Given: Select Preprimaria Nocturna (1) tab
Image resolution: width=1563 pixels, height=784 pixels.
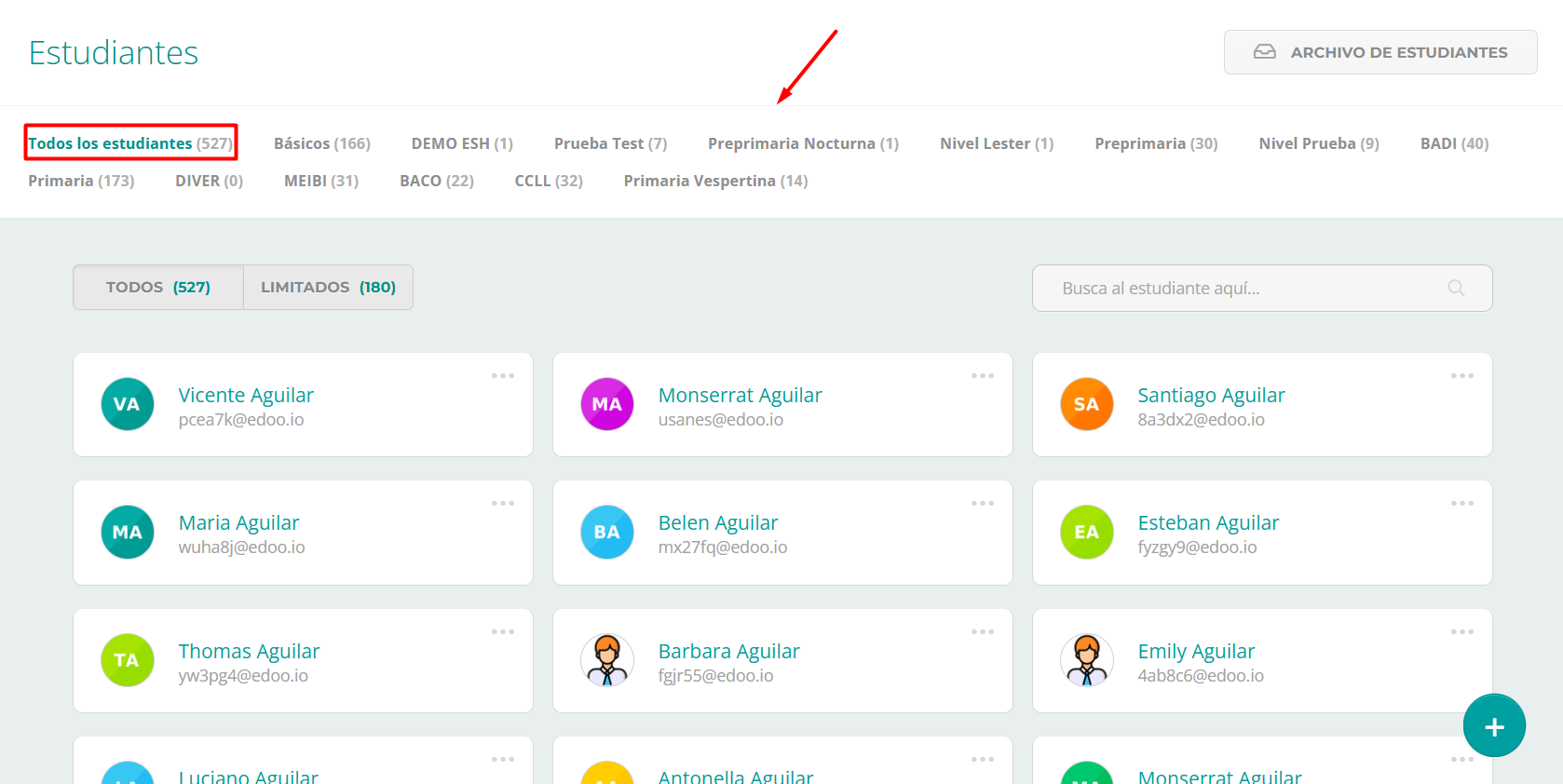Looking at the screenshot, I should coord(803,143).
